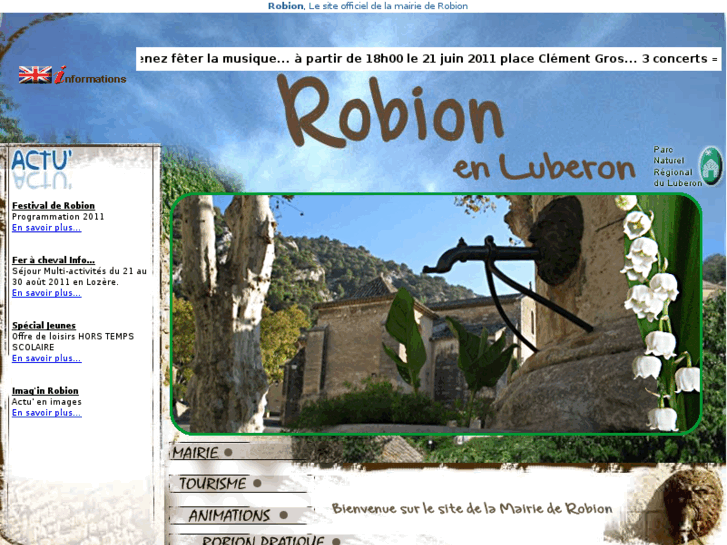Follow 'En savoir plus' under Festival de Robion
Screen dimensions: 727x545
pos(46,228)
